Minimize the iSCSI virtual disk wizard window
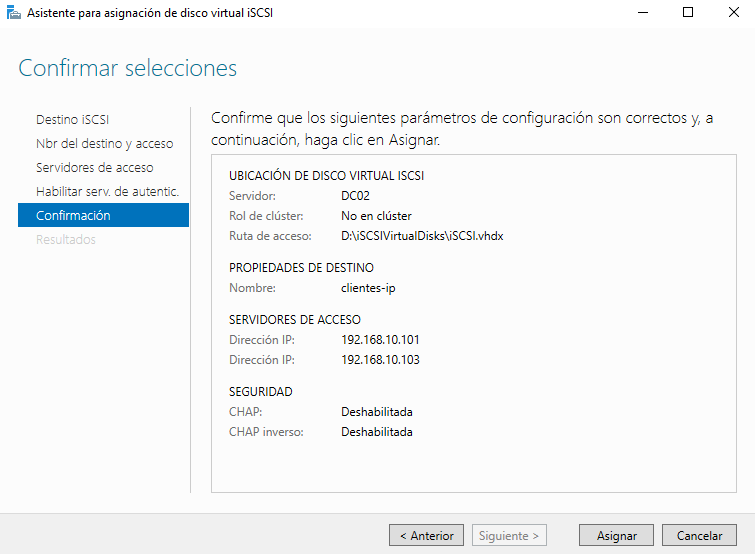 coord(641,13)
